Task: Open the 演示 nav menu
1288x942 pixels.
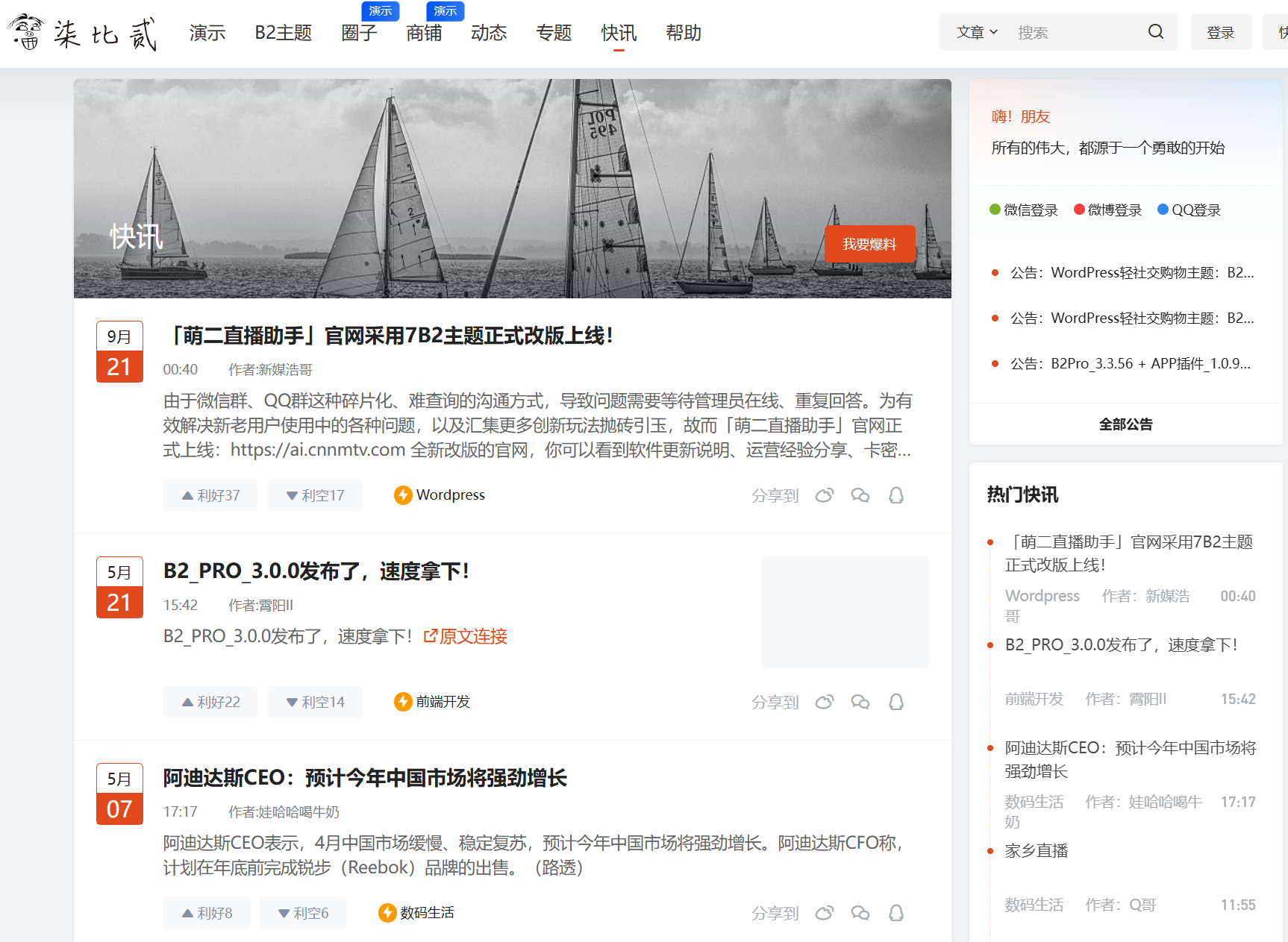Action: pyautogui.click(x=207, y=33)
